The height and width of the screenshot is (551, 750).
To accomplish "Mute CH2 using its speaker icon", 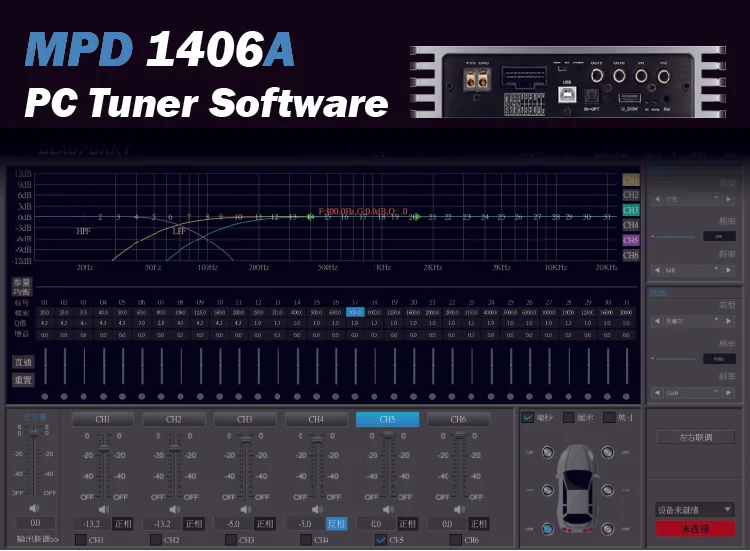I will [x=175, y=509].
